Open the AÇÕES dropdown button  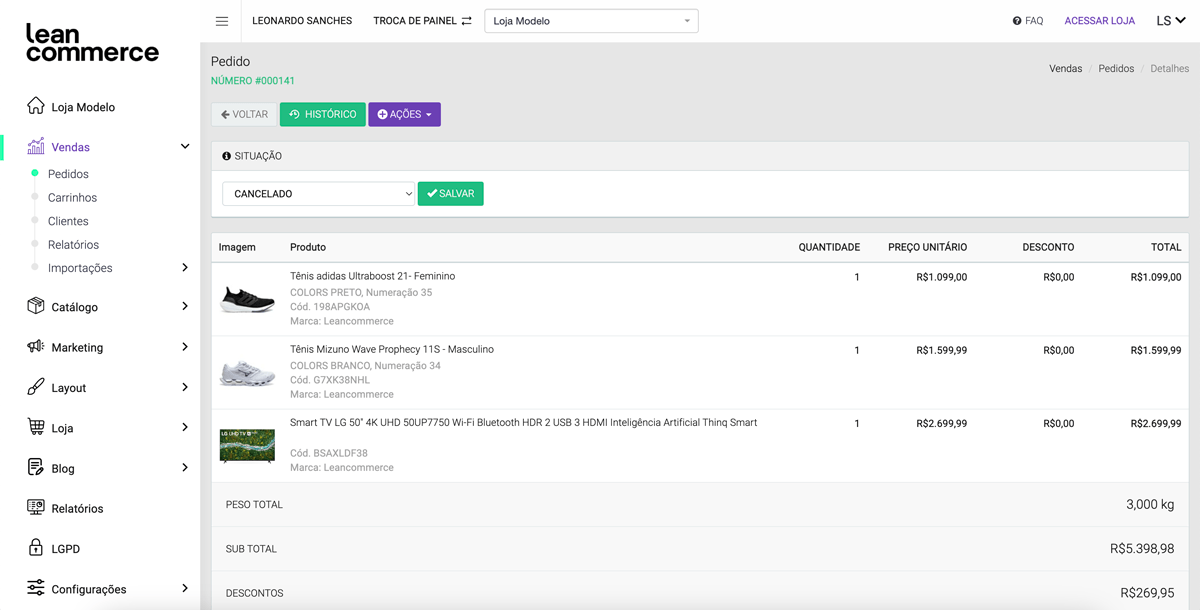click(404, 114)
